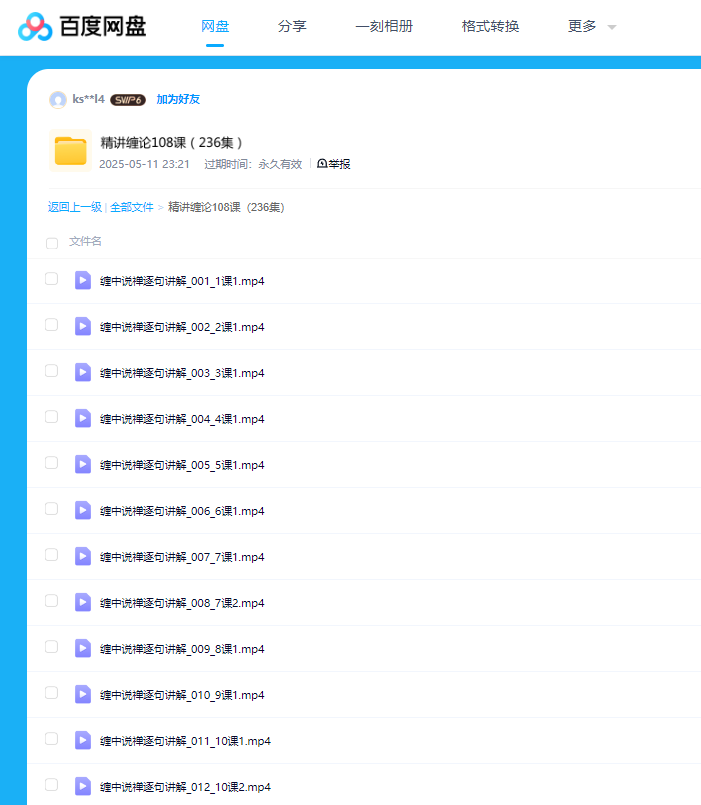The height and width of the screenshot is (805, 701).
Task: Open the 一刻相册 tab
Action: pos(384,27)
